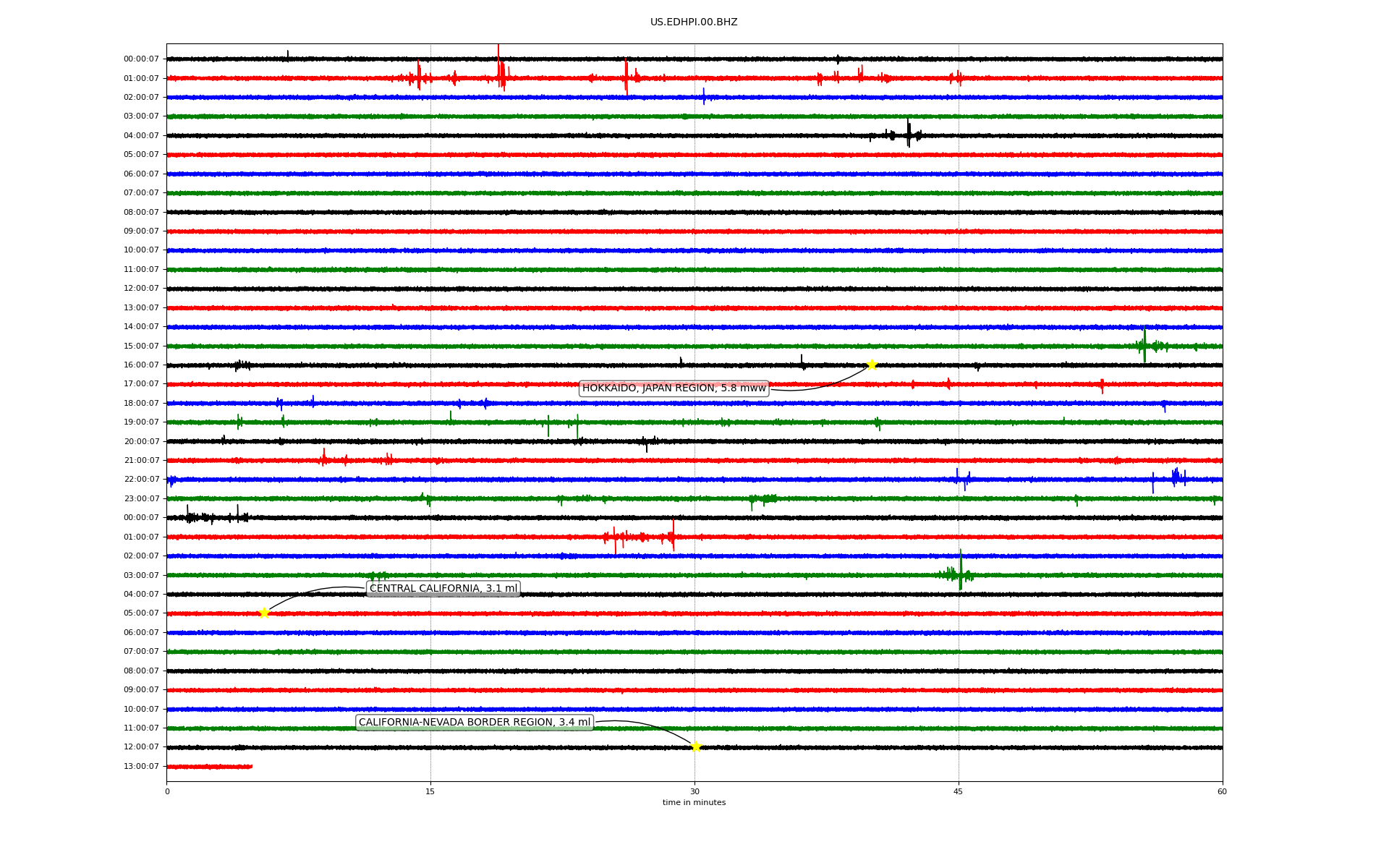Click the Central California event star marker

click(x=264, y=613)
